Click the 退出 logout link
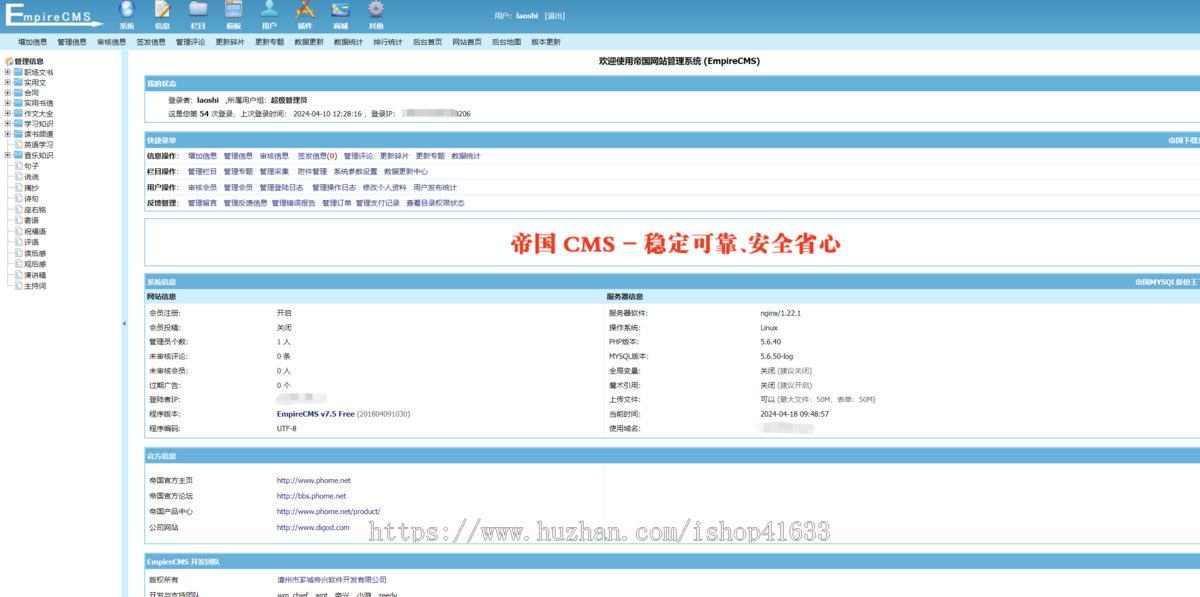The height and width of the screenshot is (597, 1200). [555, 16]
